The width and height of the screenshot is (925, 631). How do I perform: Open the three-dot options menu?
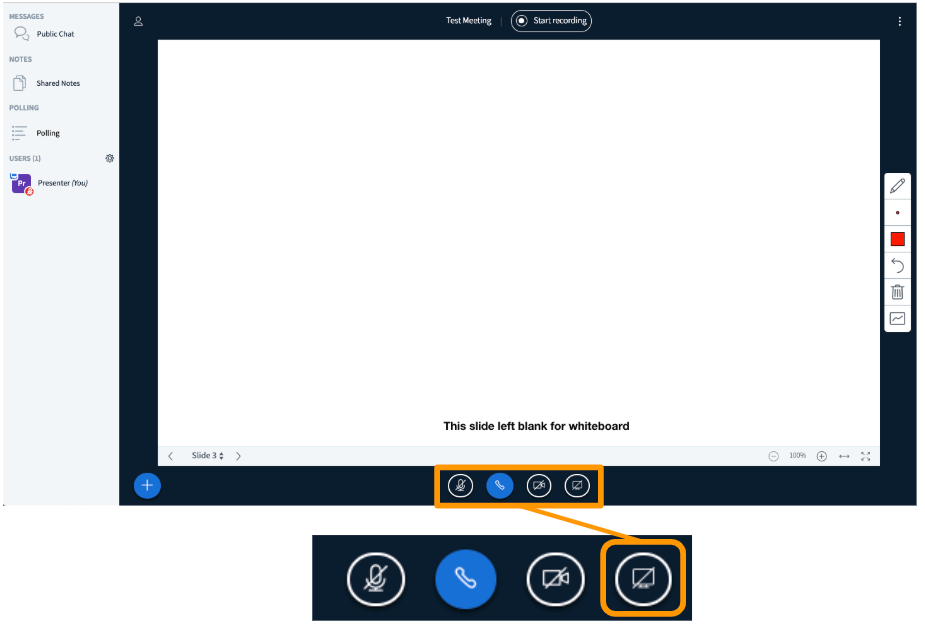[899, 21]
